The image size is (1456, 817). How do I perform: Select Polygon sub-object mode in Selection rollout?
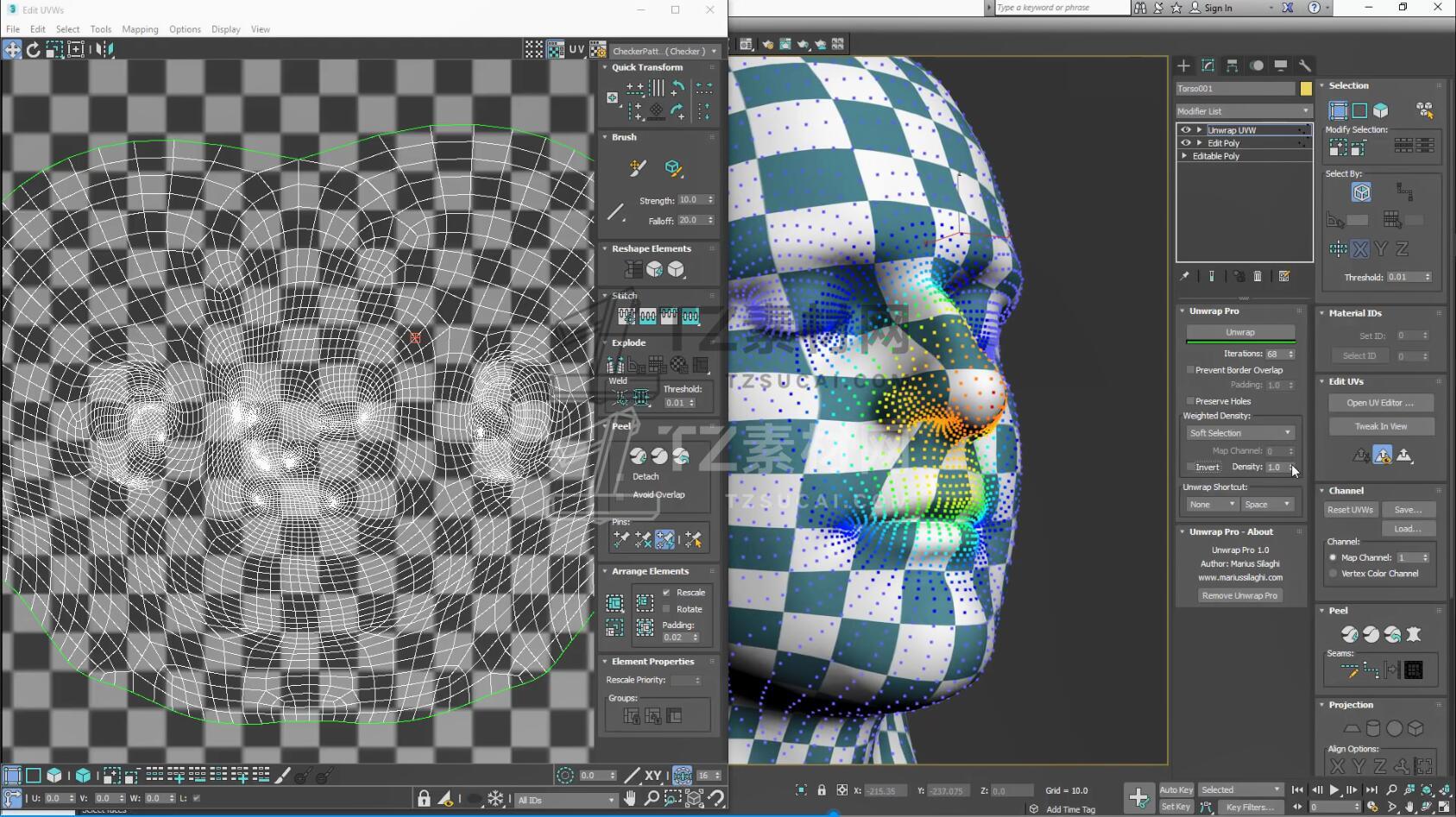(x=1380, y=110)
